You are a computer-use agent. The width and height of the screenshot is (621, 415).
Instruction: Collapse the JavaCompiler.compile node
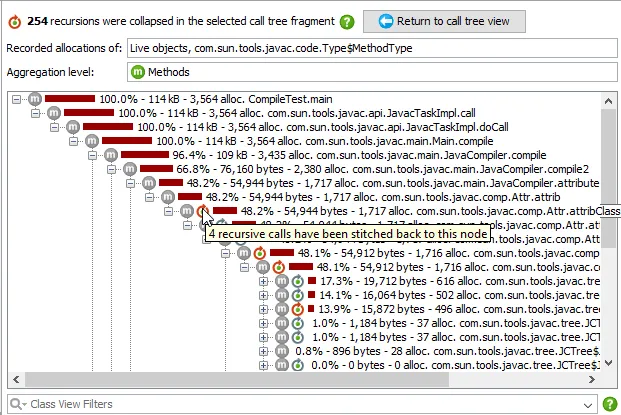click(92, 155)
